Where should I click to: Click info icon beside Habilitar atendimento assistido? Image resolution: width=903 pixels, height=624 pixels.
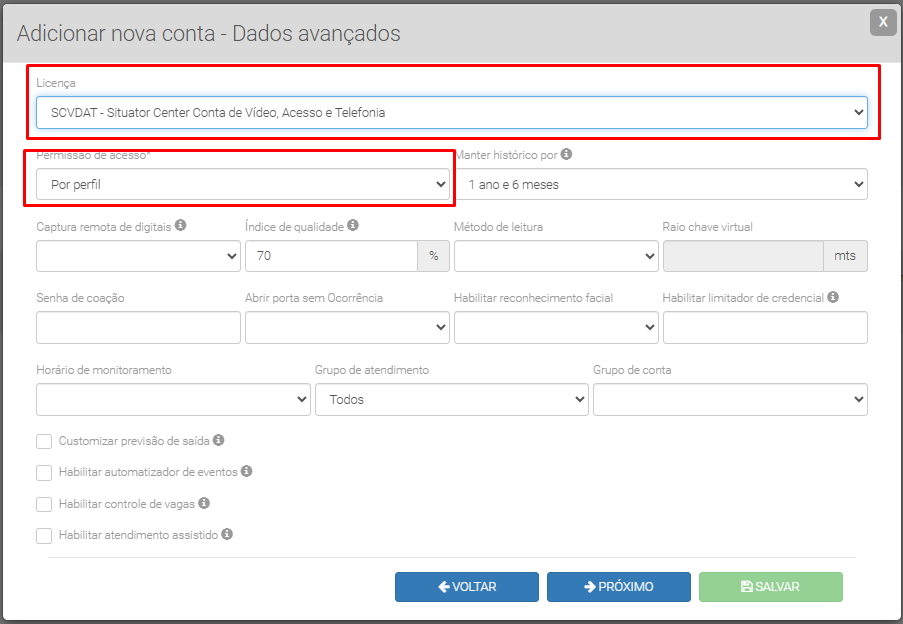(x=227, y=535)
